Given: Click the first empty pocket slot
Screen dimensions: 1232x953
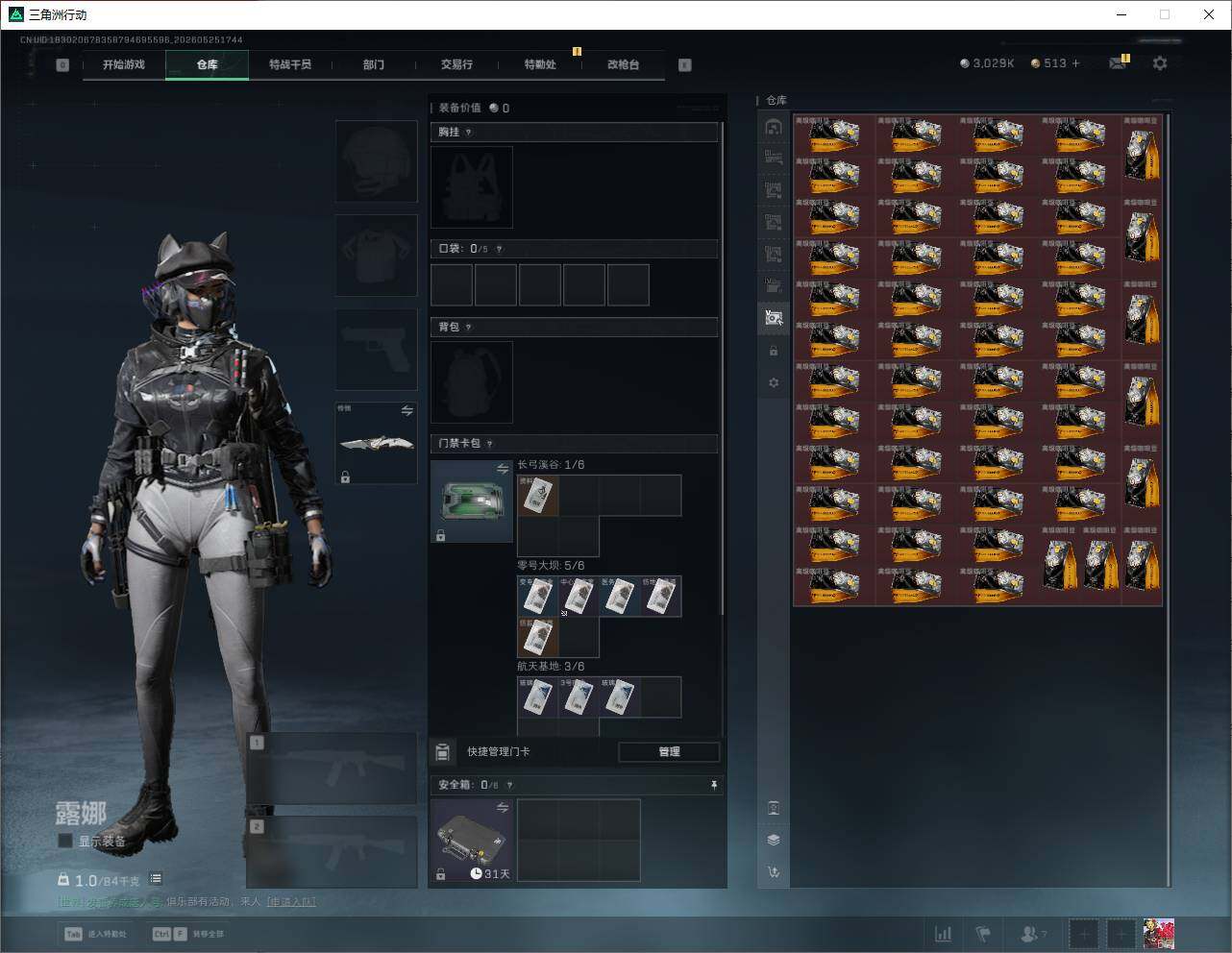Looking at the screenshot, I should coord(452,285).
